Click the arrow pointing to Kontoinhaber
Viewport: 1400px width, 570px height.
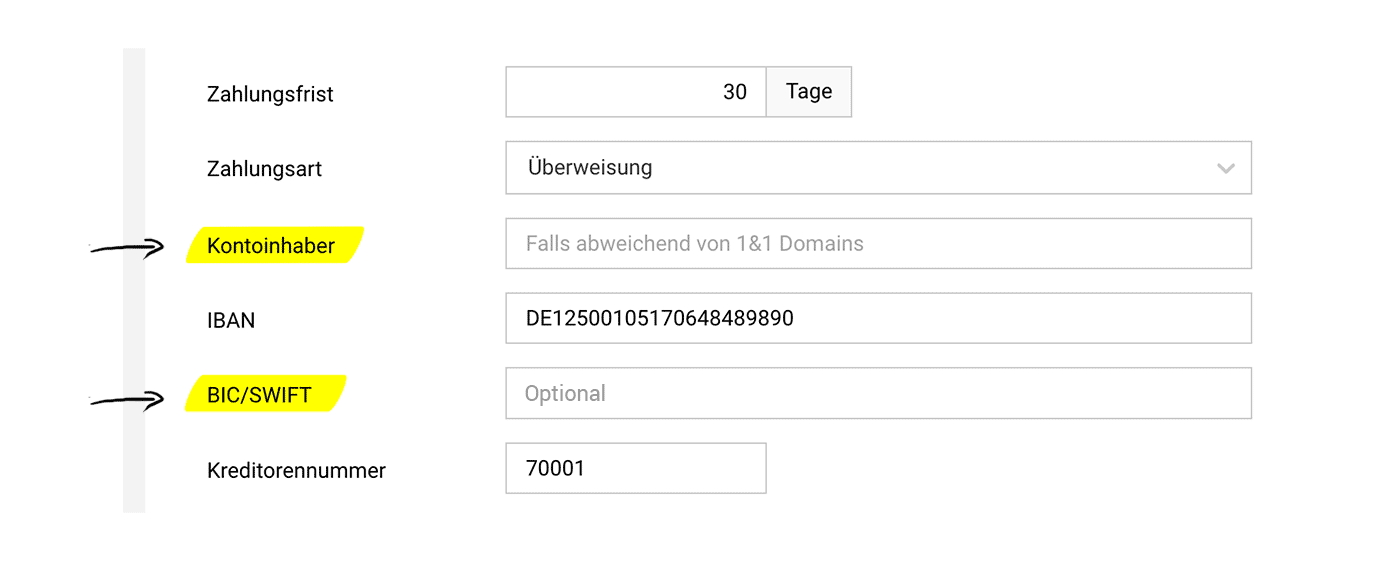[x=127, y=248]
